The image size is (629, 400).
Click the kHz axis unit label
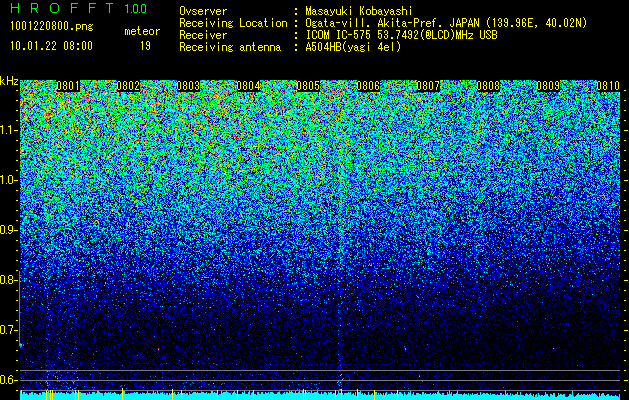click(9, 81)
